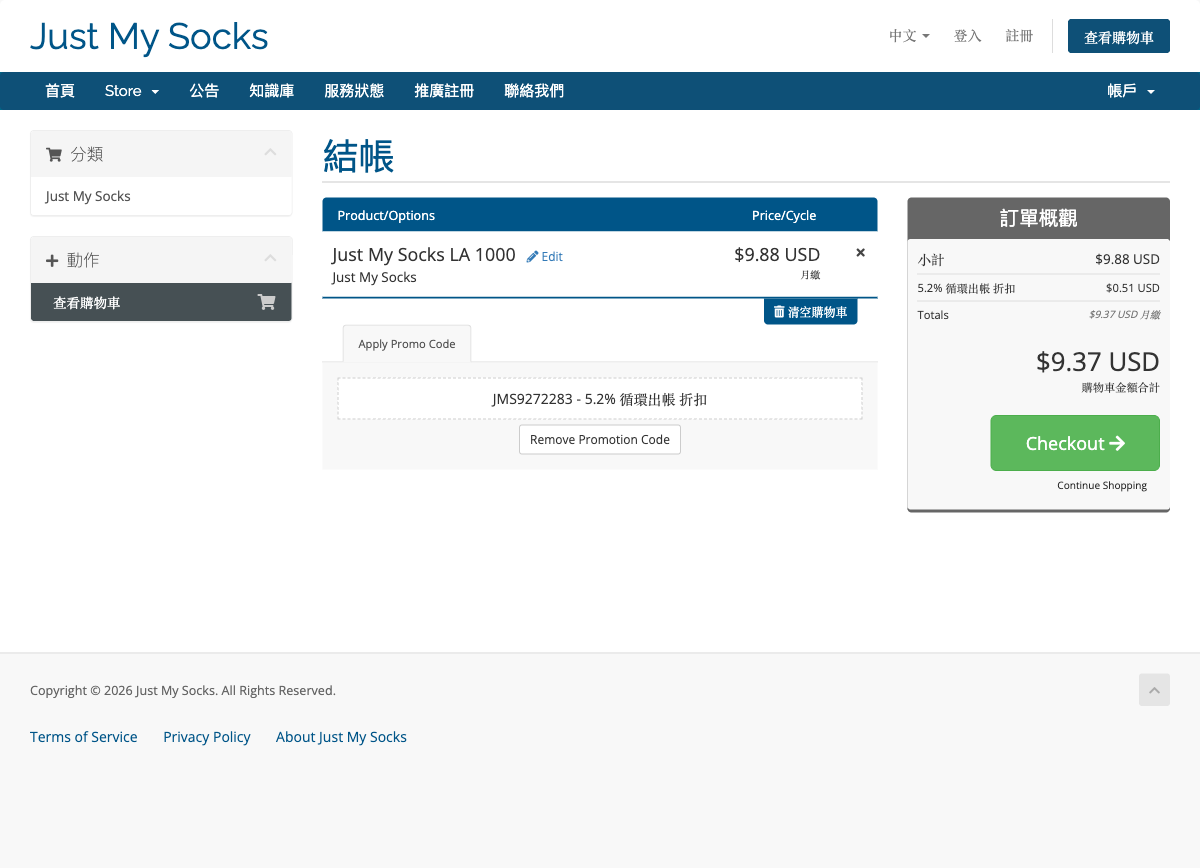Viewport: 1200px width, 868px height.
Task: Click the cart icon in sidebar 查看購物車 row
Action: tap(266, 302)
